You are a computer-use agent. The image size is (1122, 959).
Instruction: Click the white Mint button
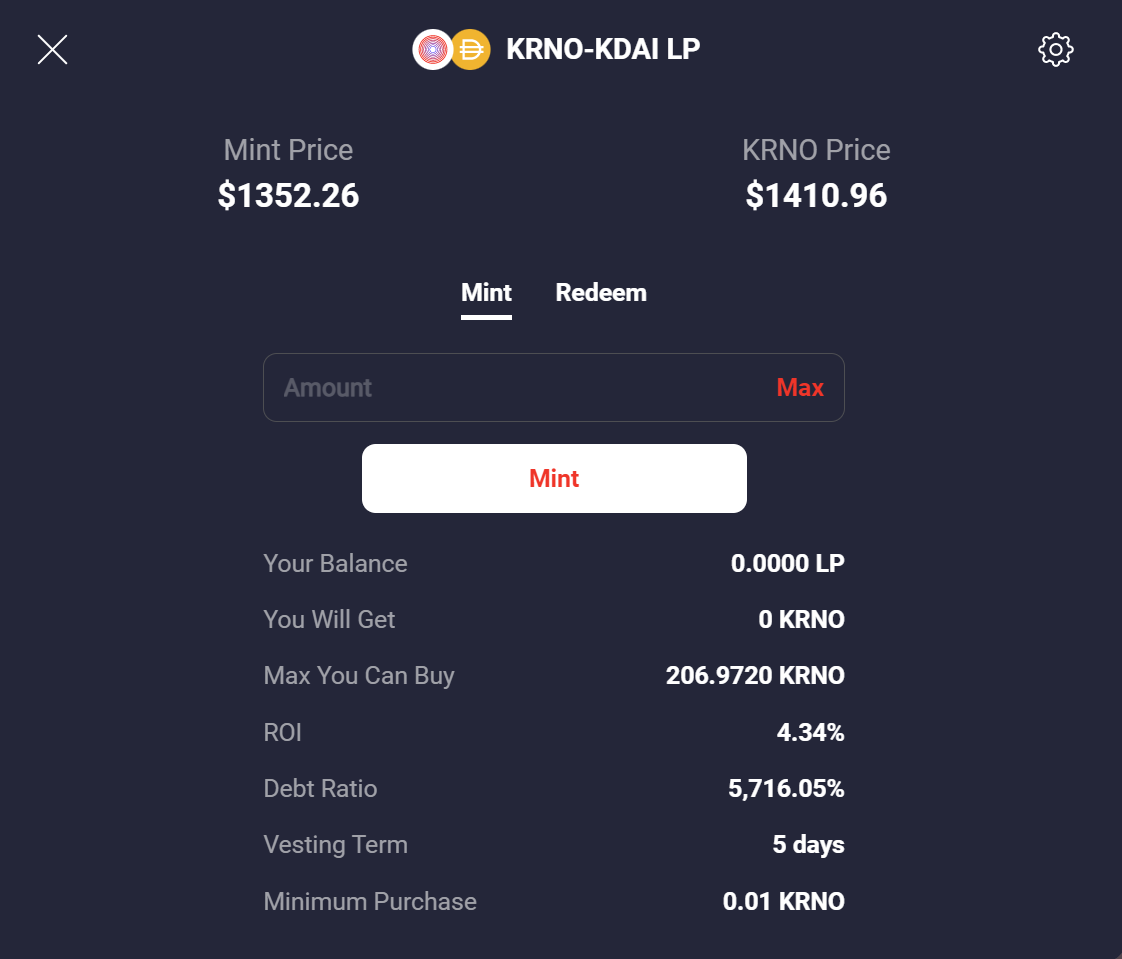point(554,478)
